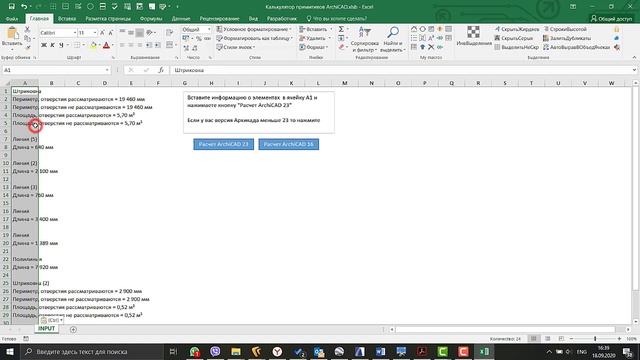Click the ИнвВыделения checkerboard icon

pos(473,32)
